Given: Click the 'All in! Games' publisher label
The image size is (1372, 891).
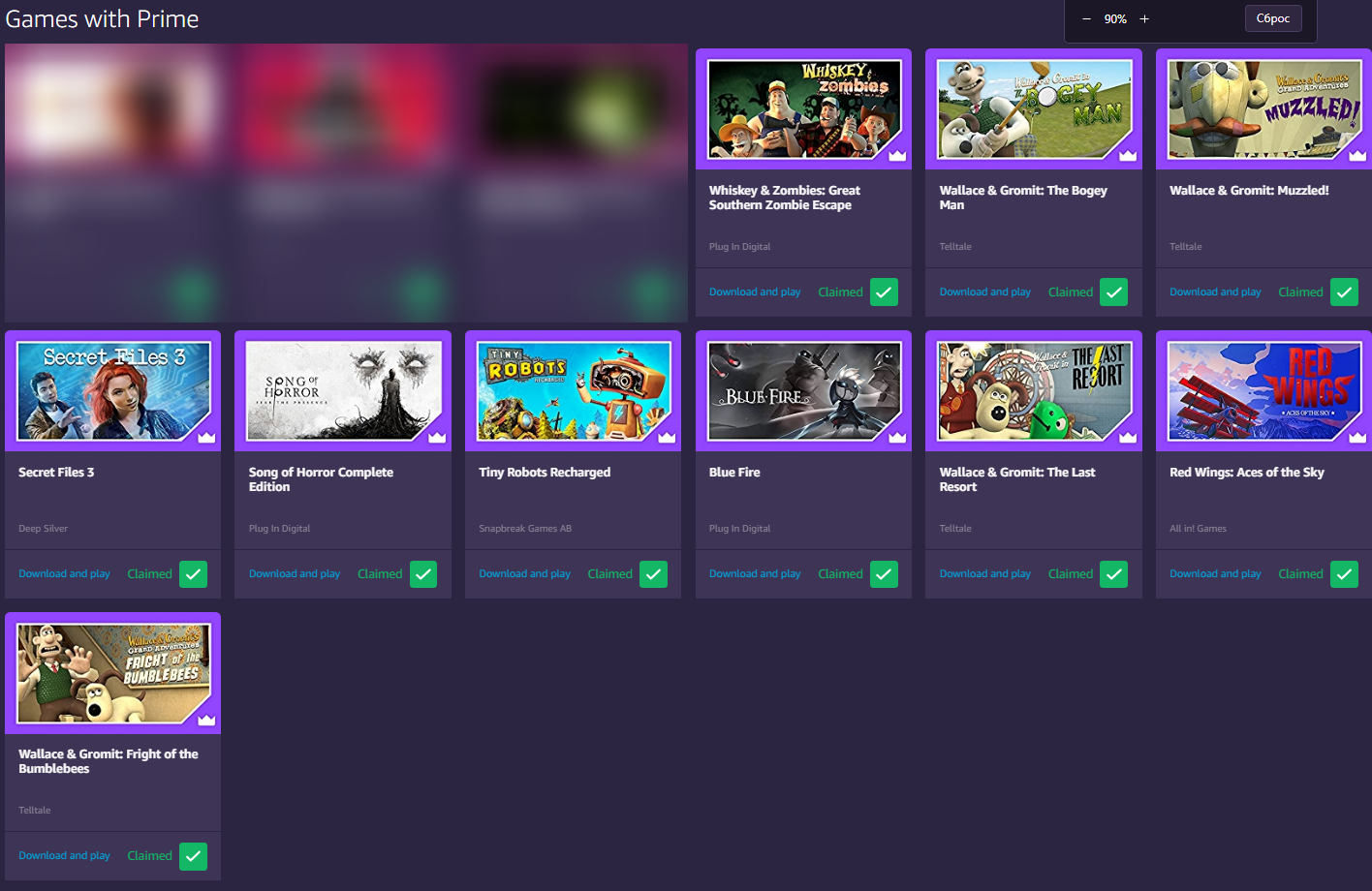Looking at the screenshot, I should click(1198, 529).
